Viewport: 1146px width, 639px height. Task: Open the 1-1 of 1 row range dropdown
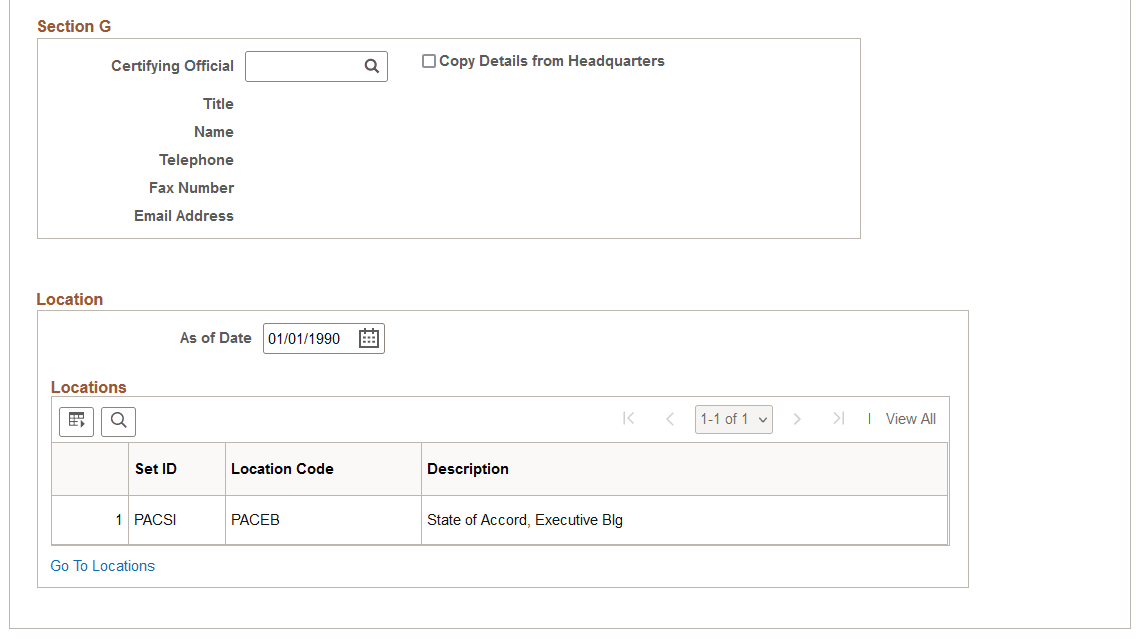(x=733, y=419)
